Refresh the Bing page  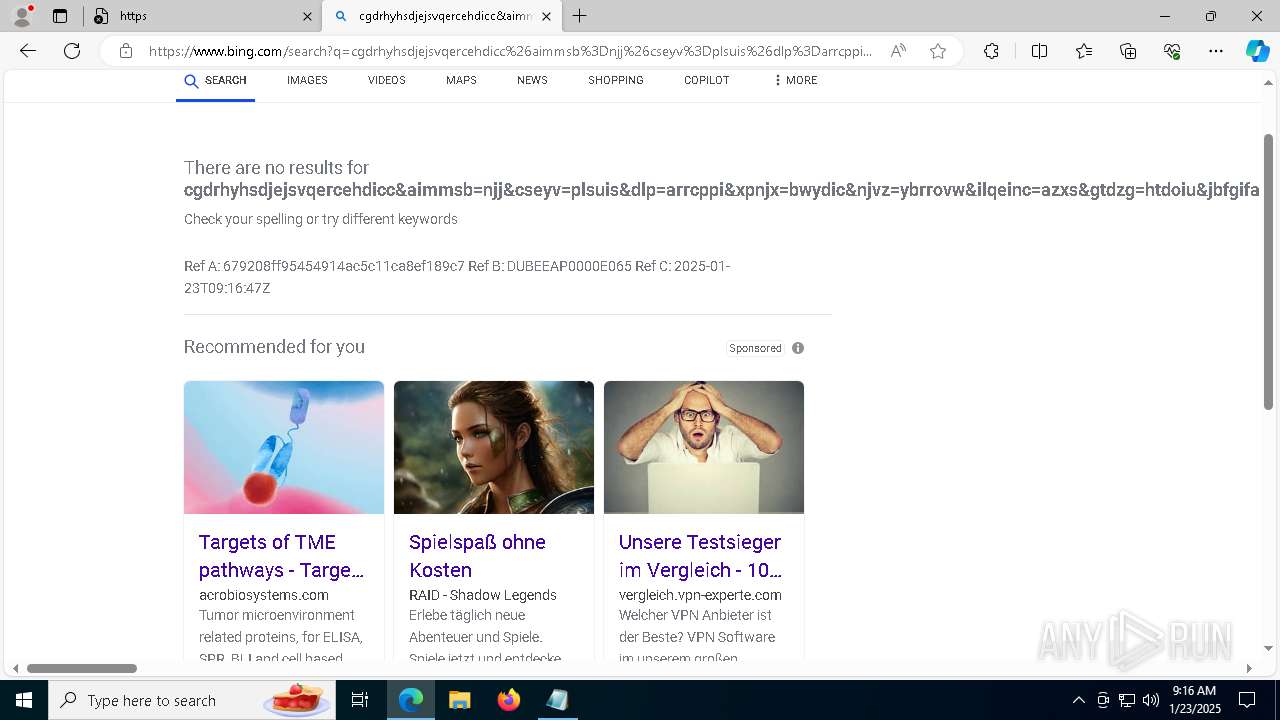pyautogui.click(x=72, y=51)
